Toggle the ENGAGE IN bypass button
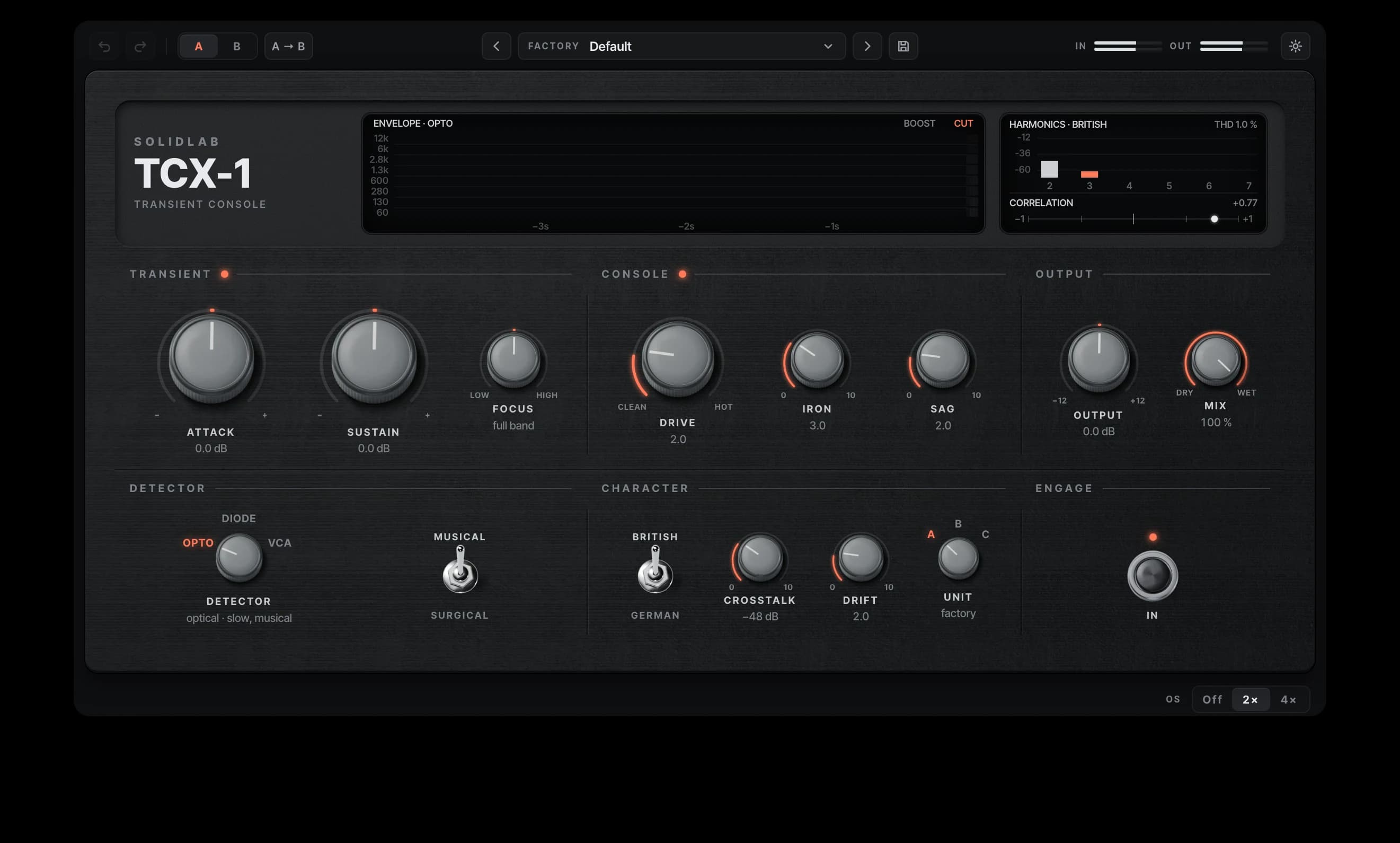This screenshot has height=843, width=1400. click(x=1153, y=575)
